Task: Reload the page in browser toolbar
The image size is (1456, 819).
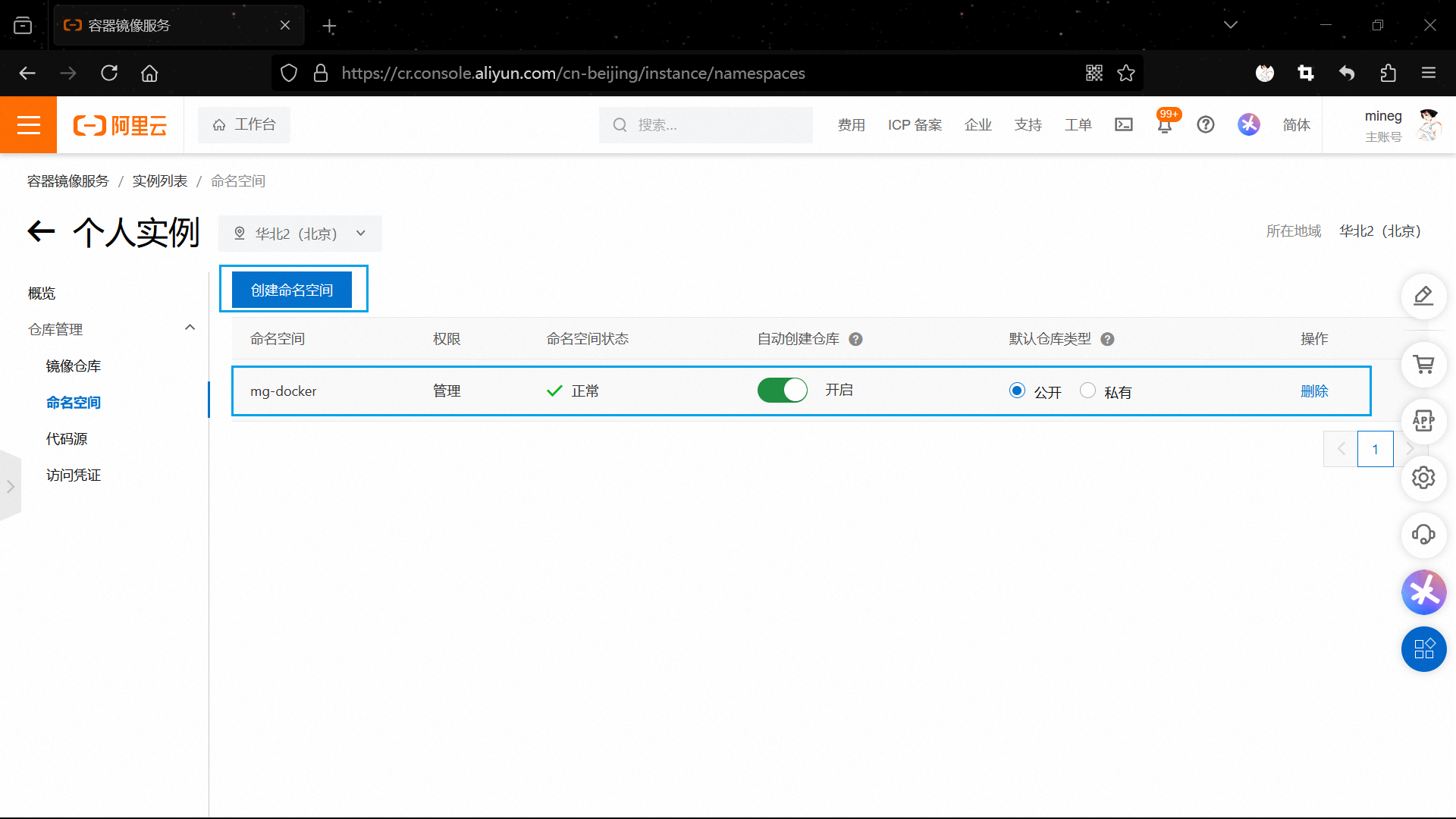Action: pos(109,73)
